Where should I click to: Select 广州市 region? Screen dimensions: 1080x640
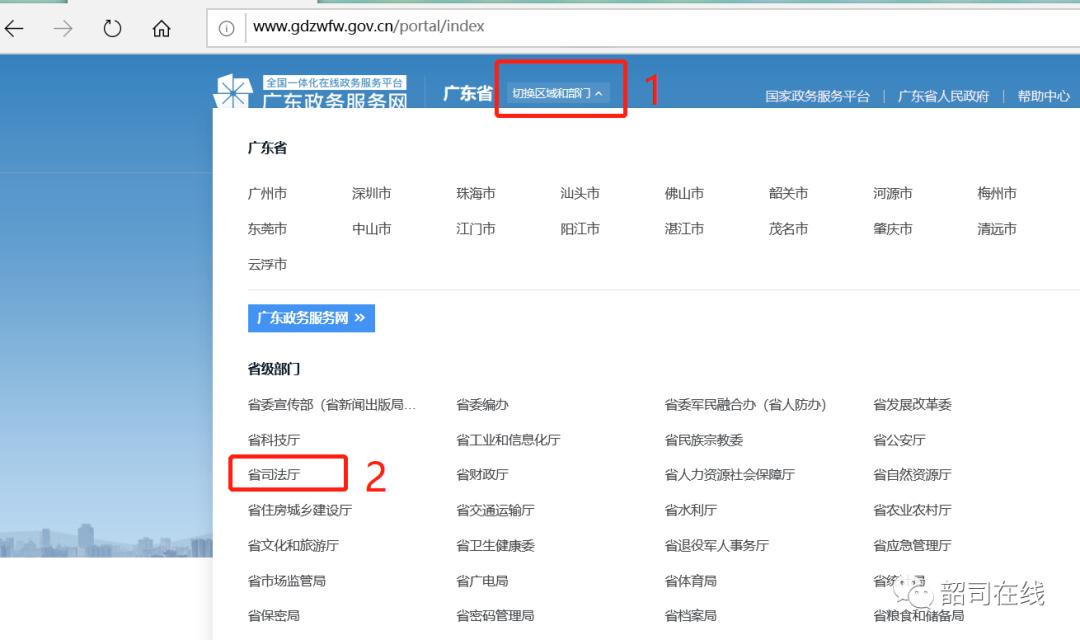(267, 194)
